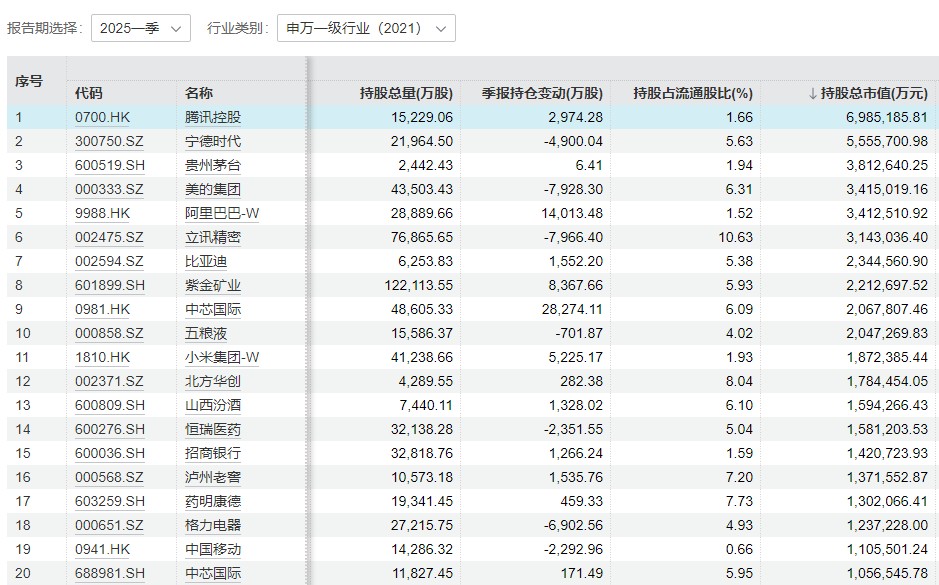Open stock code link 002594.SZ
Screen dimensions: 939x585
pyautogui.click(x=109, y=261)
